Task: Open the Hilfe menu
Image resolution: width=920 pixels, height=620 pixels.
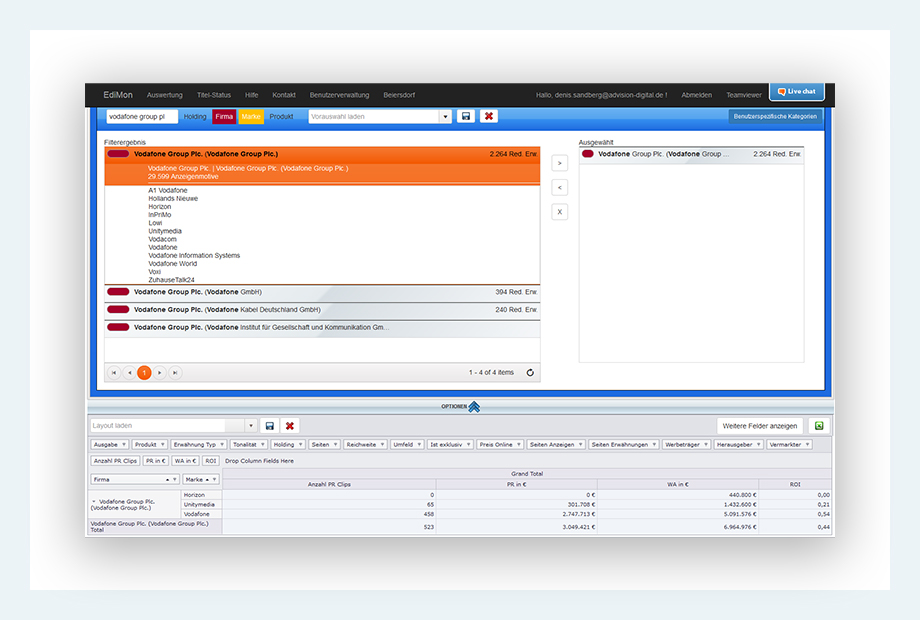Action: (x=252, y=95)
